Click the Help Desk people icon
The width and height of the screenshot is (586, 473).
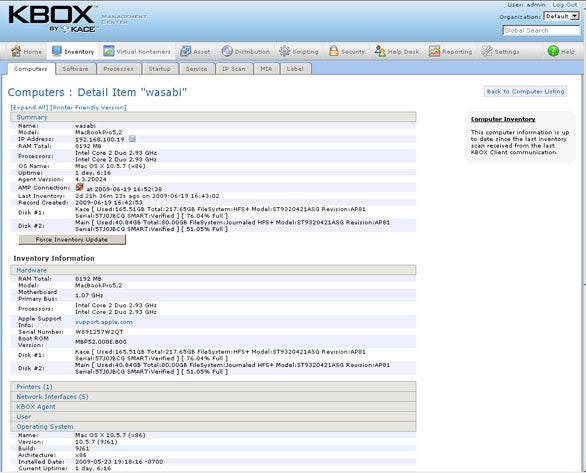[380, 51]
